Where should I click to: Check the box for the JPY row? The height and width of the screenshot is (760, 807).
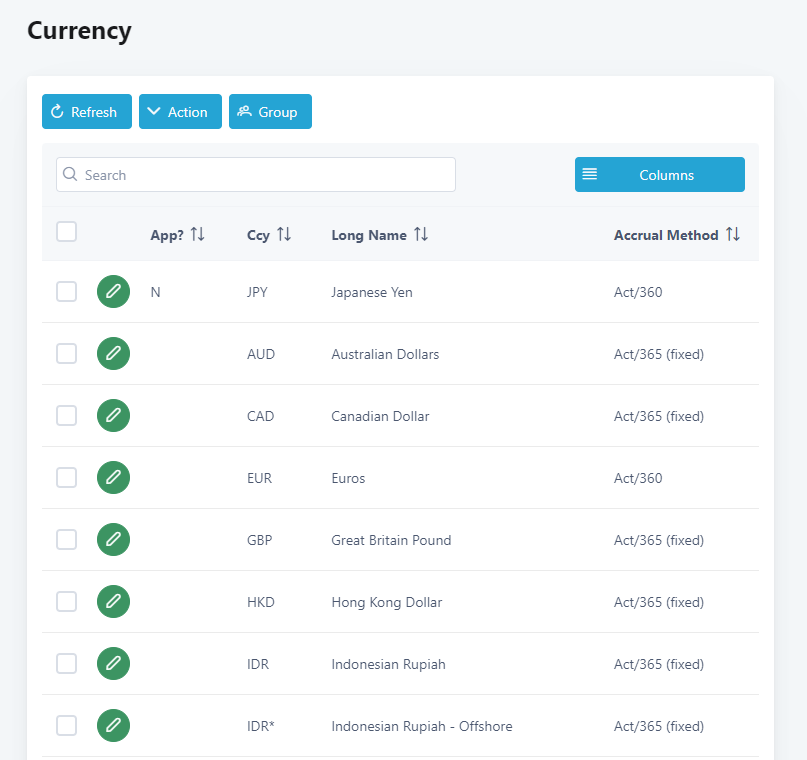pos(66,292)
